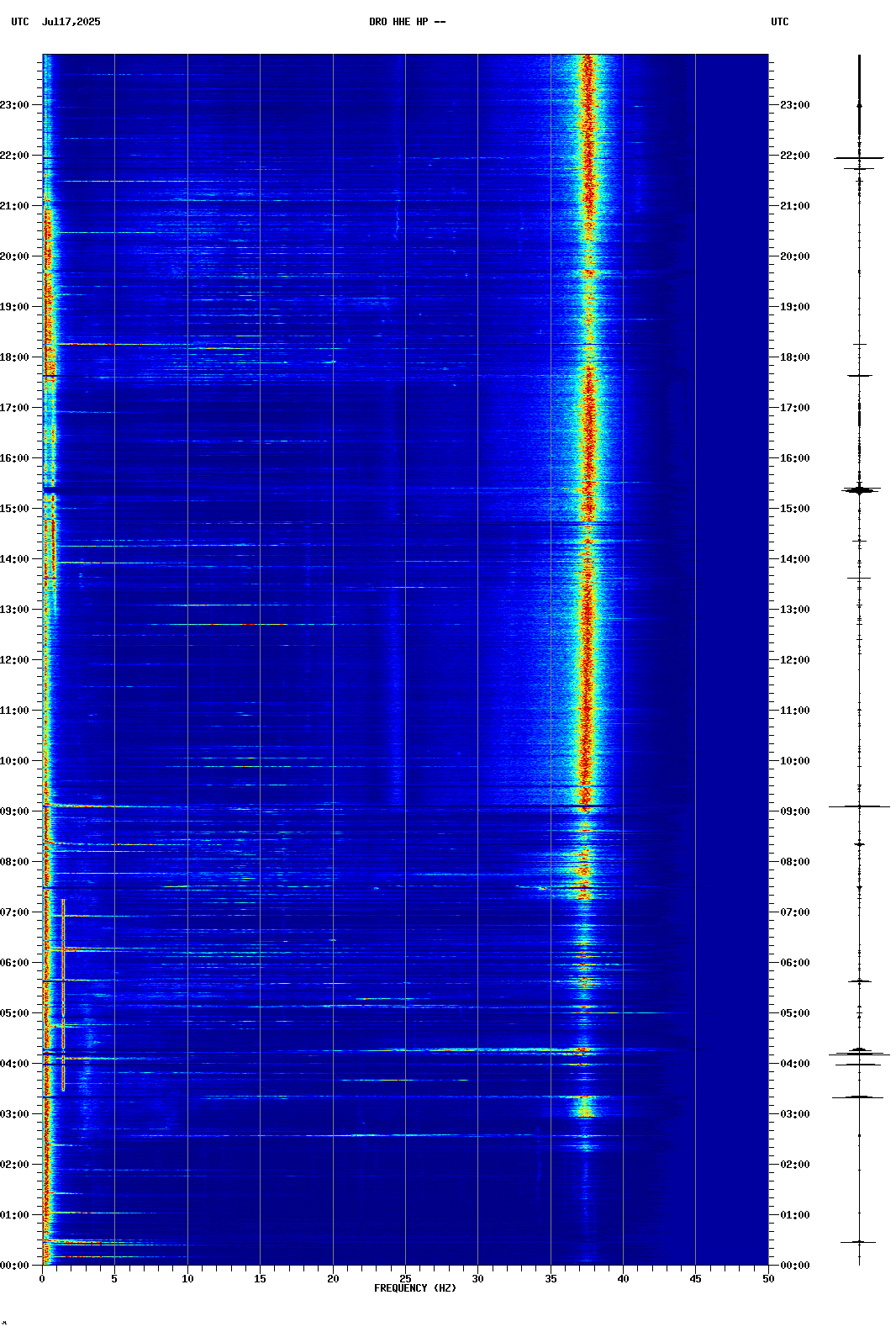Click "02:00" on the left time axis
This screenshot has width=896, height=1332.
pos(14,1165)
